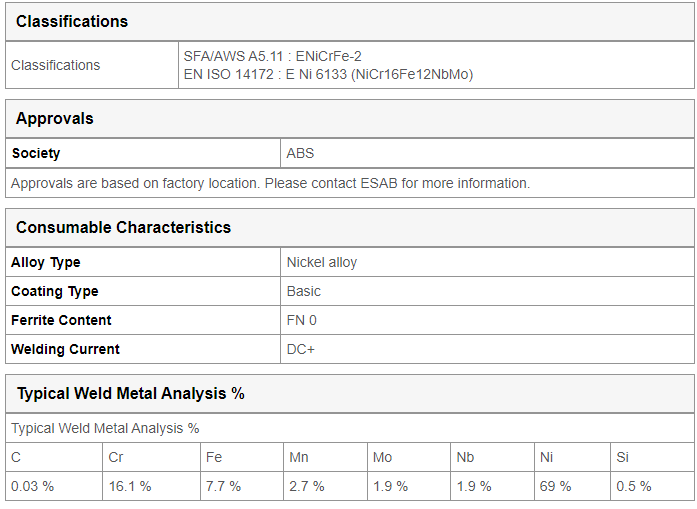Click the approvals factory location note
697x509 pixels.
point(270,183)
